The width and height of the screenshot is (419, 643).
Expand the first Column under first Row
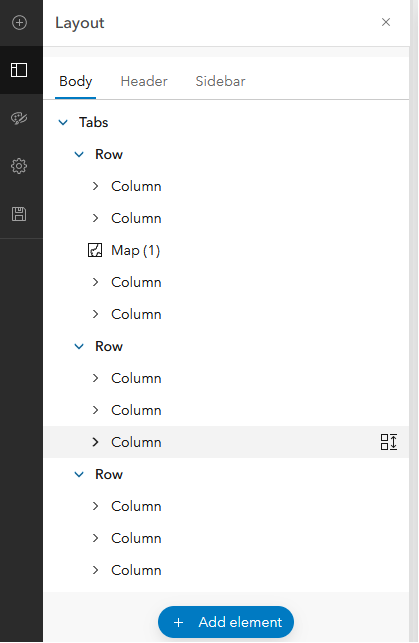click(96, 186)
